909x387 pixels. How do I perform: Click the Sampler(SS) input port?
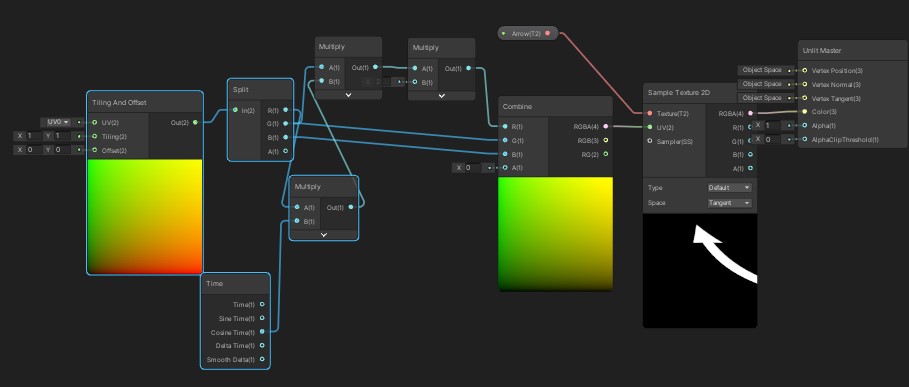pos(650,141)
